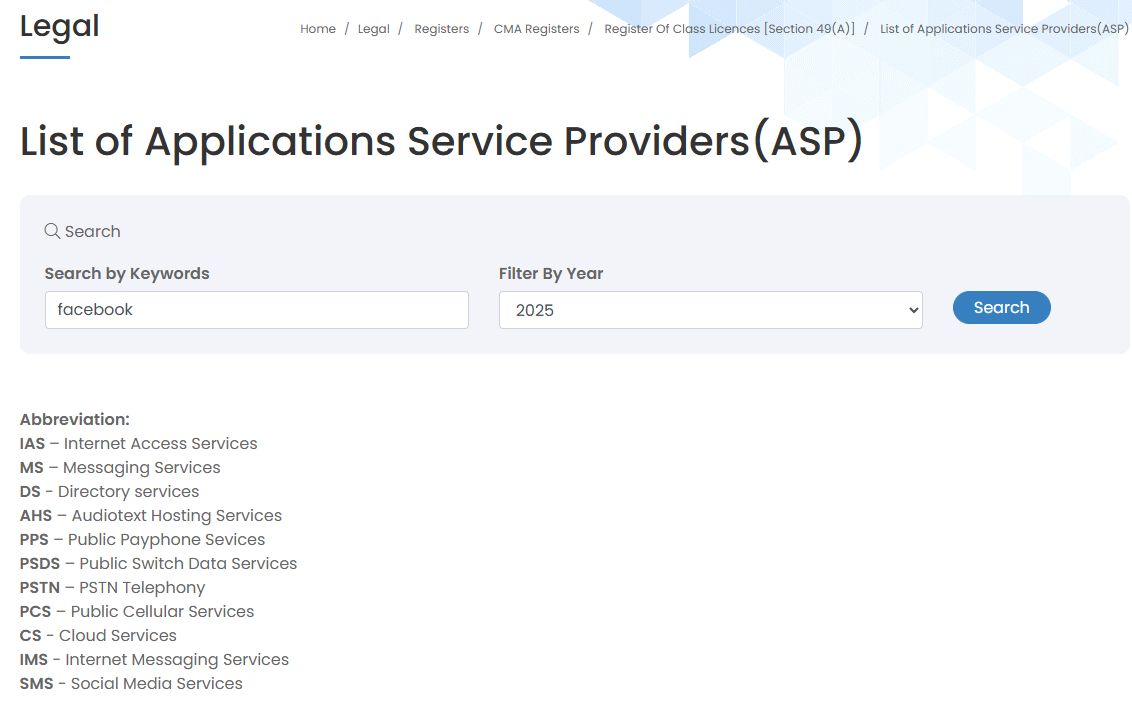Click the Search by Keywords text field
The image size is (1132, 713).
tap(256, 310)
